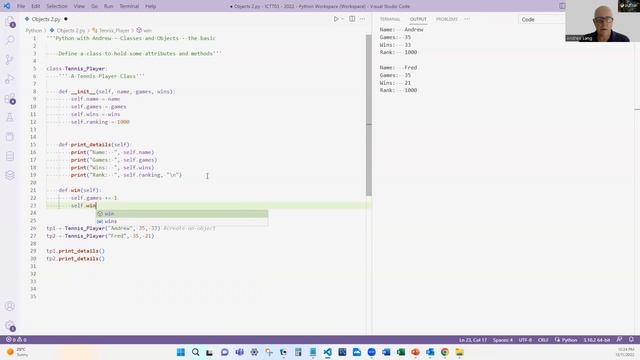Viewport: 640px width, 360px height.
Task: Open the File menu
Action: (21, 6)
